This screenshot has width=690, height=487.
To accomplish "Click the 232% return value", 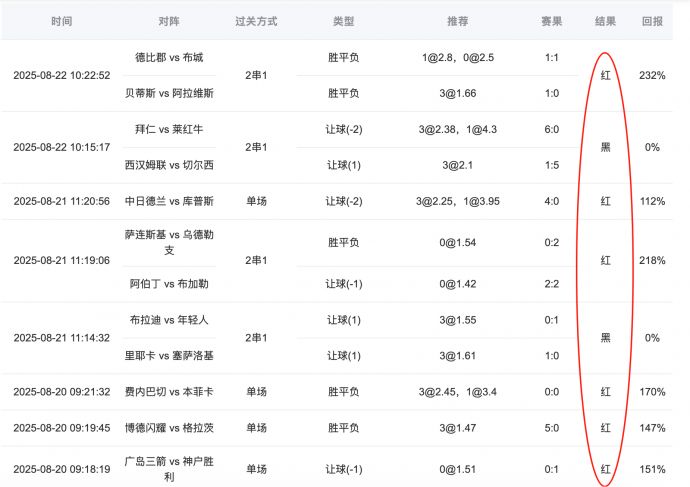I will click(x=652, y=75).
